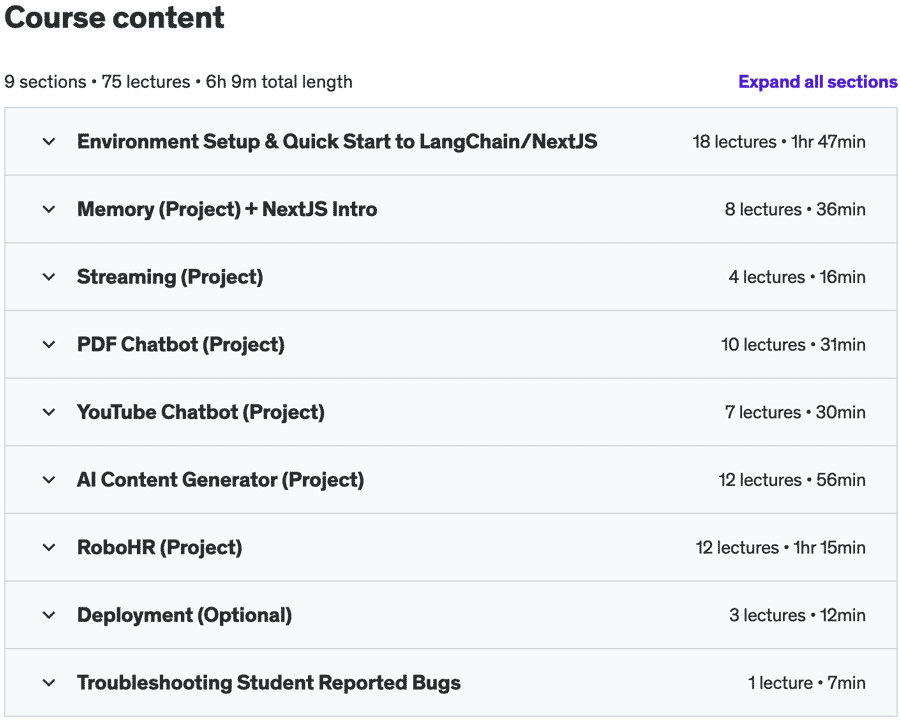The height and width of the screenshot is (723, 900).
Task: Open the Streaming (Project) section title
Action: tap(170, 277)
